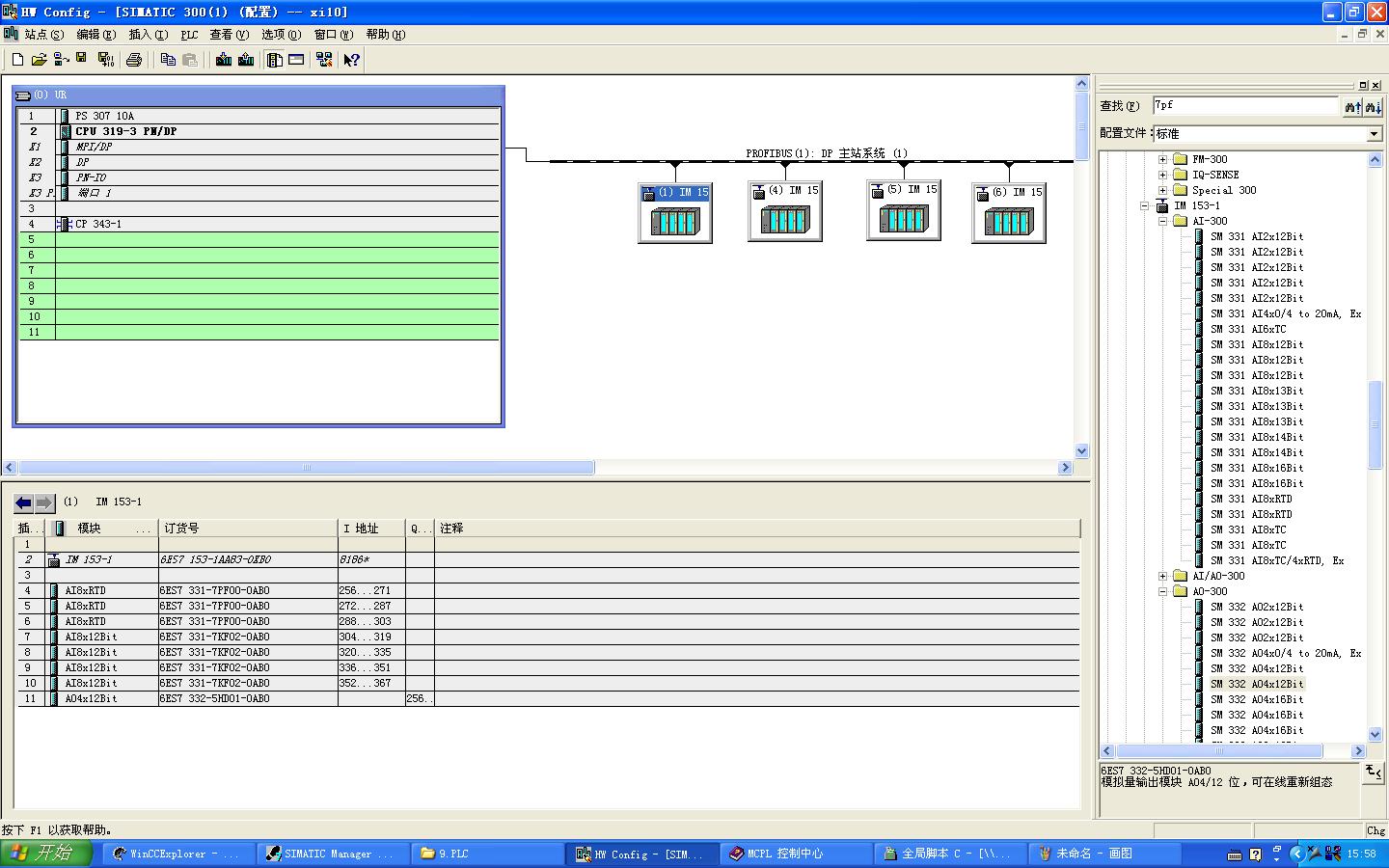Click the catalog info icon at bottom right
Image resolution: width=1389 pixels, height=868 pixels.
coord(1374,772)
